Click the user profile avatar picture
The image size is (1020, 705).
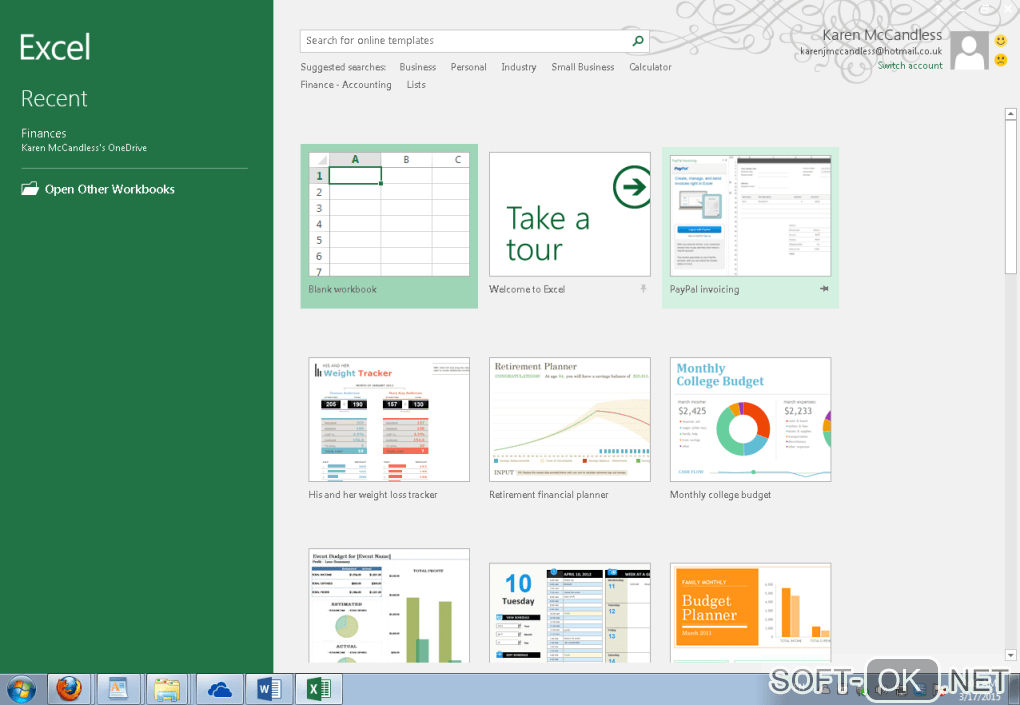tap(969, 51)
